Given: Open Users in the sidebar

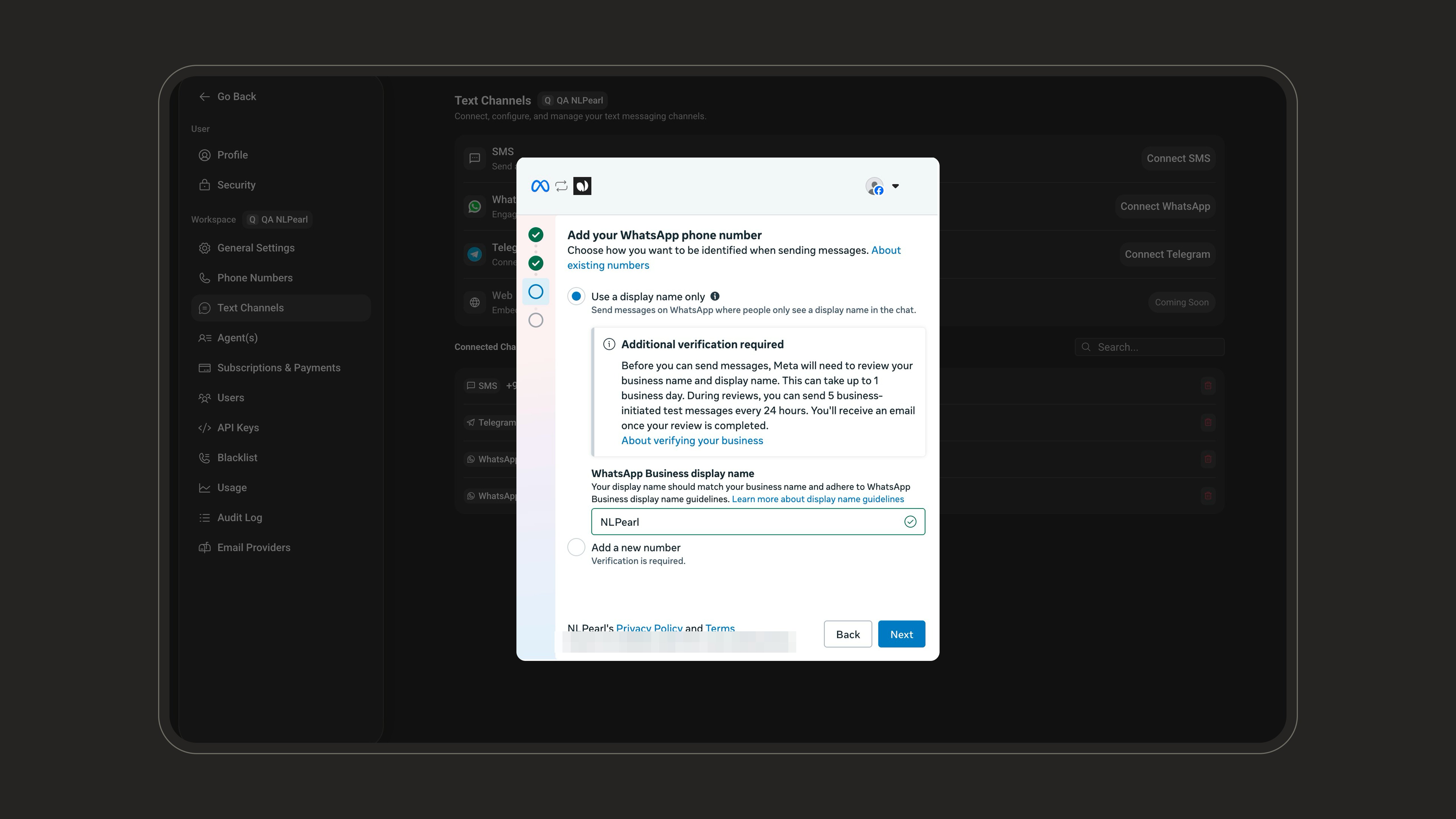Looking at the screenshot, I should pos(281,398).
